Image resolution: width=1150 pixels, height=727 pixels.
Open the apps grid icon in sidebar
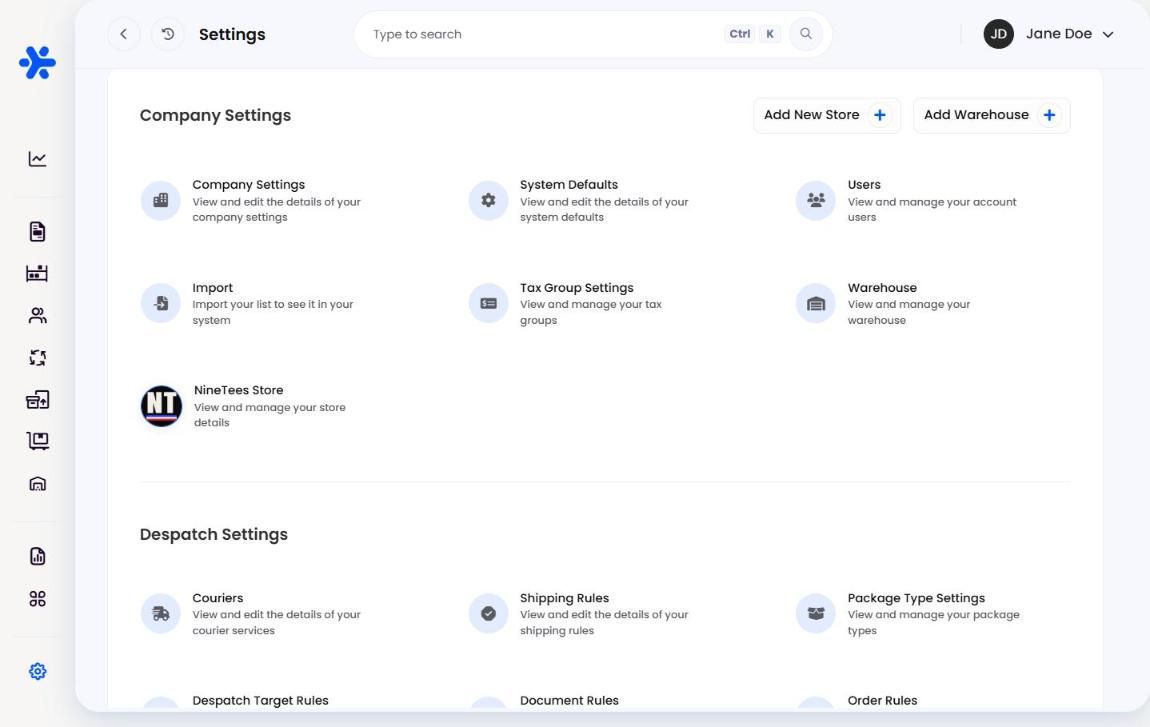tap(37, 599)
